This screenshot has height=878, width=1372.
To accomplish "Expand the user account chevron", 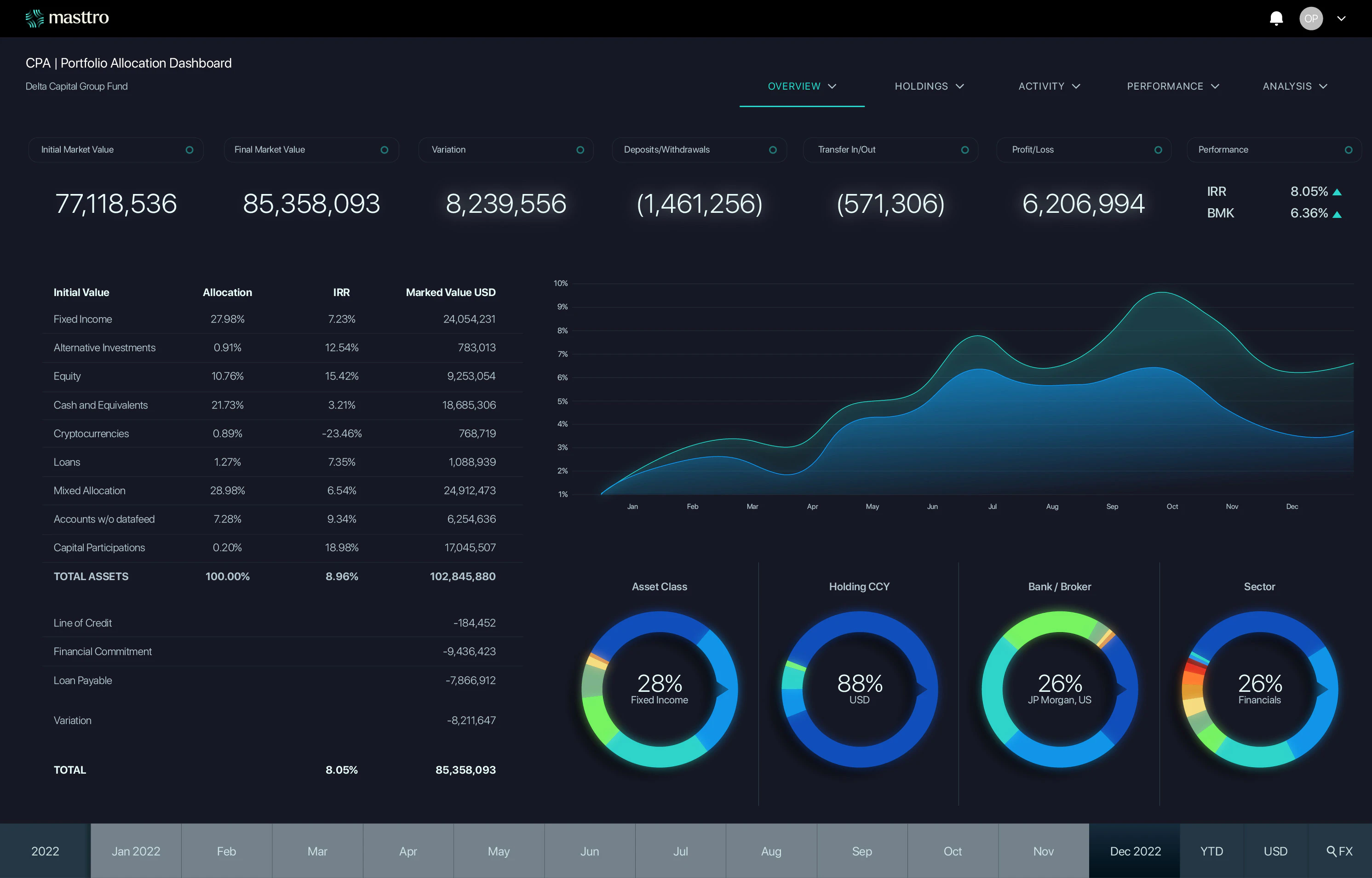I will [1341, 18].
